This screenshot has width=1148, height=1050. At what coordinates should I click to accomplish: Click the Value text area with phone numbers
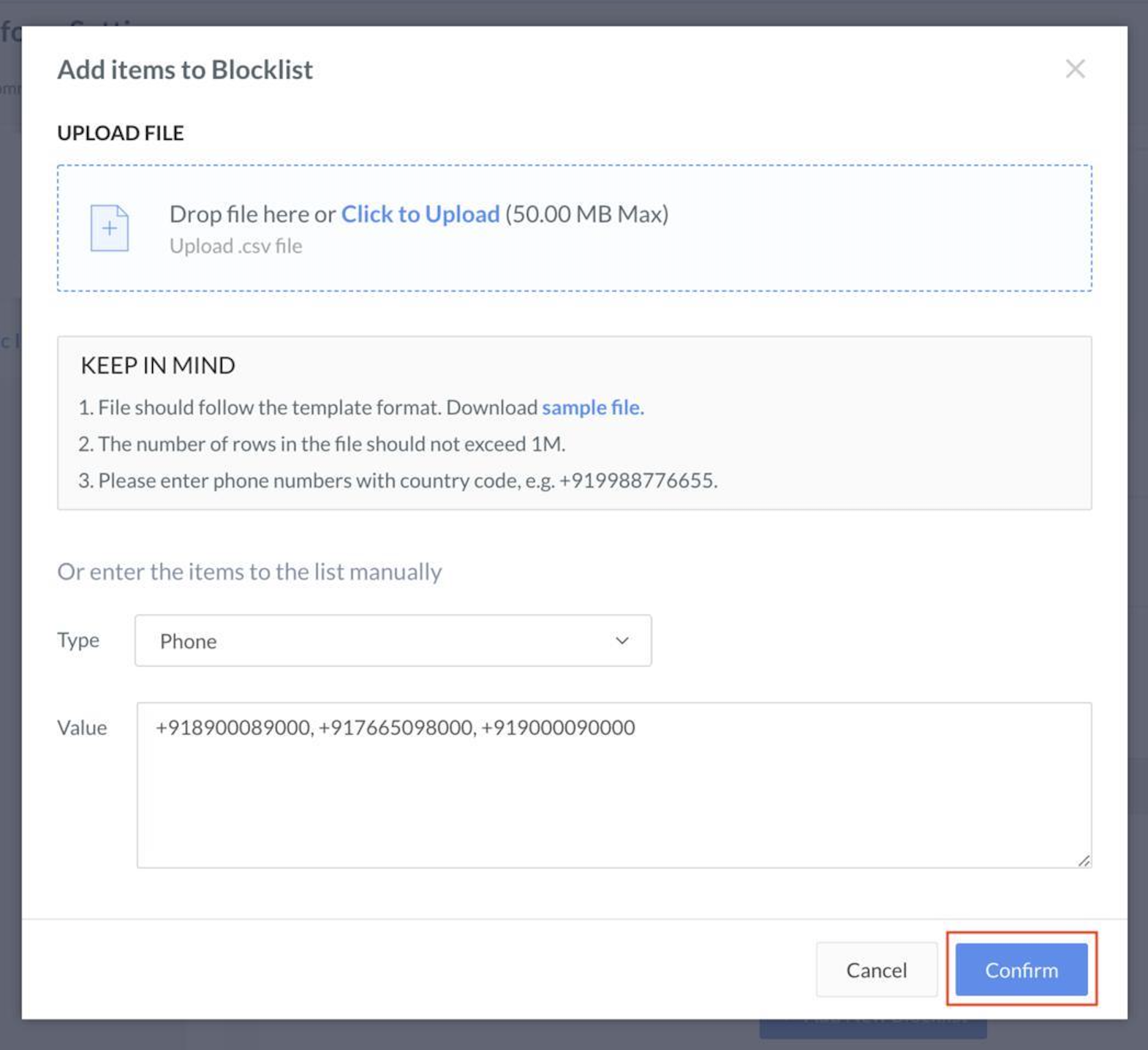tap(614, 785)
